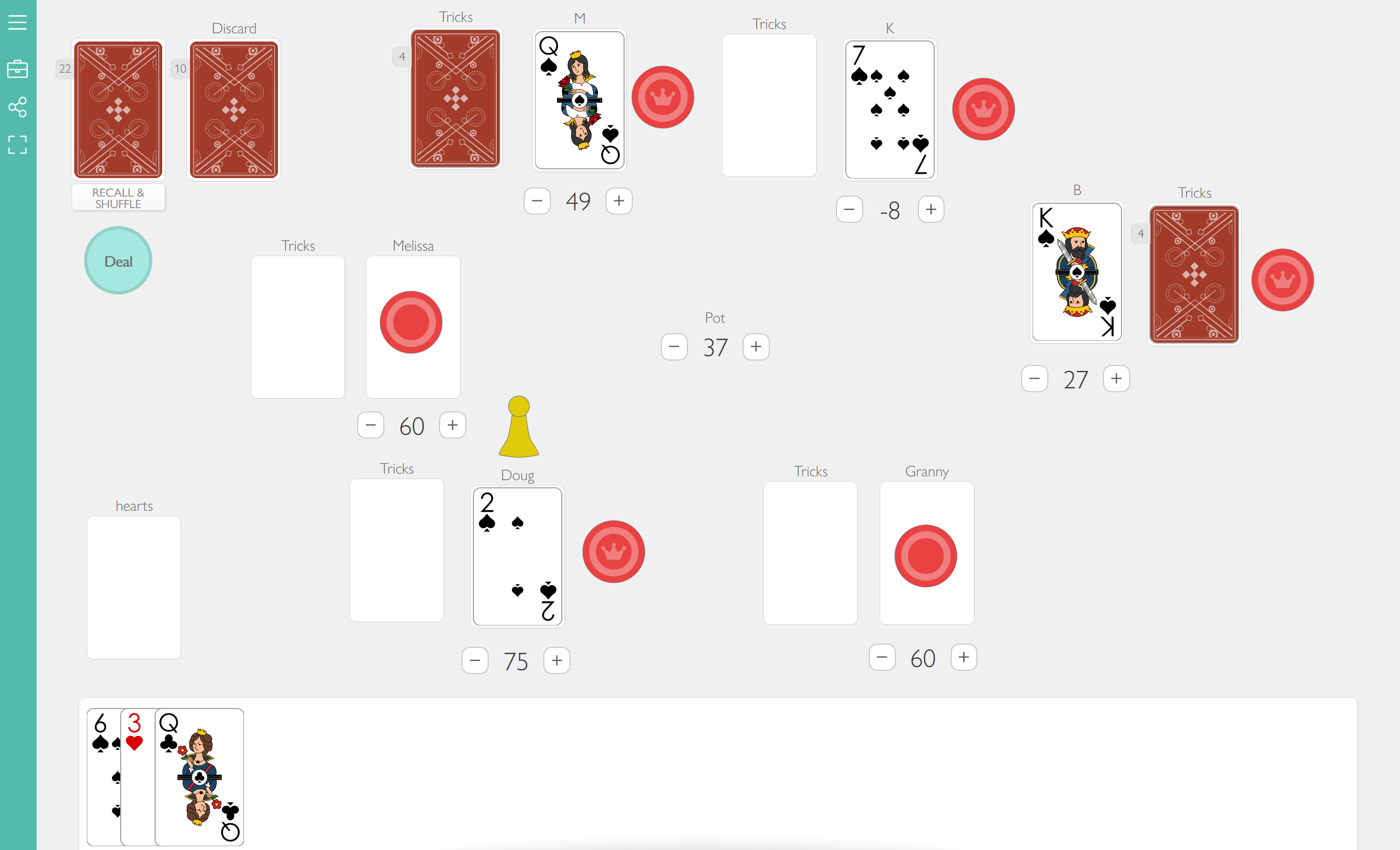
Task: Click the share/network icon
Action: [x=17, y=108]
